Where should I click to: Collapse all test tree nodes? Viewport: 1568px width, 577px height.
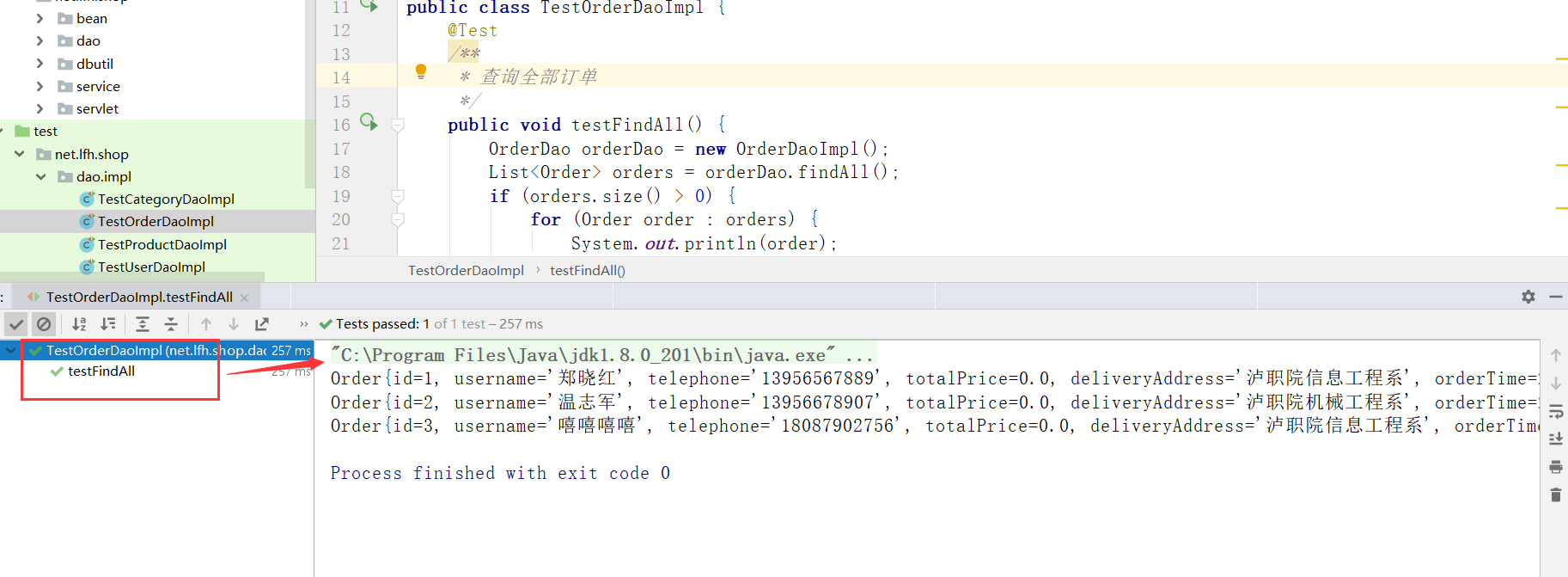pos(171,324)
